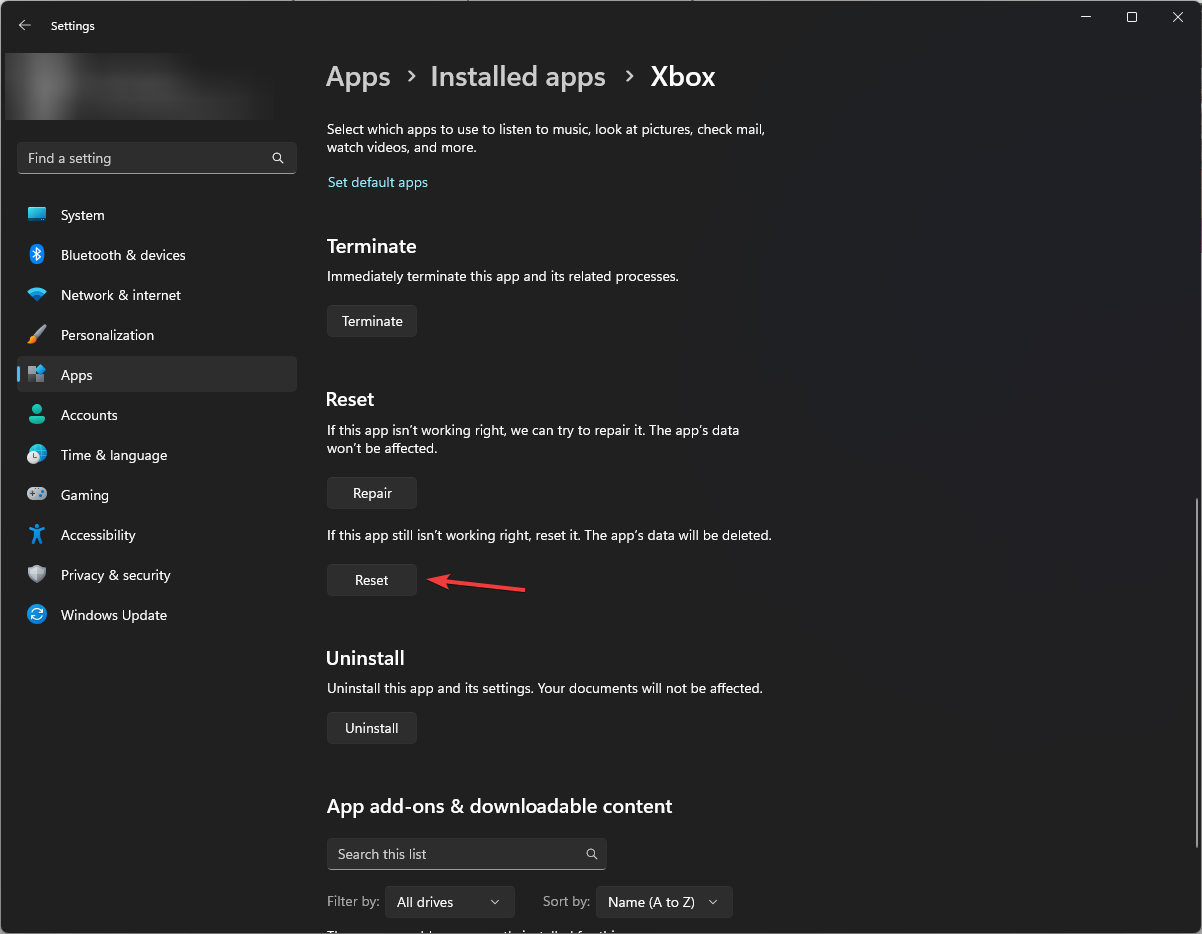Click the Accounts person icon
This screenshot has width=1202, height=934.
pos(37,415)
